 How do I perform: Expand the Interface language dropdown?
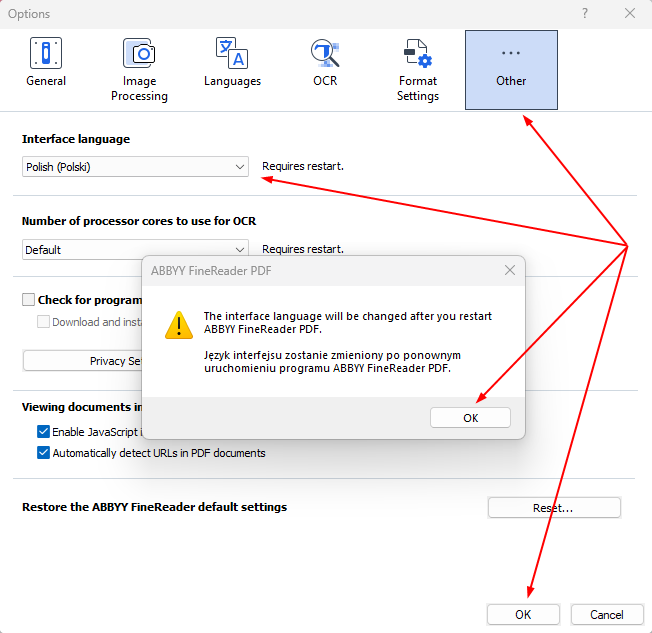135,167
